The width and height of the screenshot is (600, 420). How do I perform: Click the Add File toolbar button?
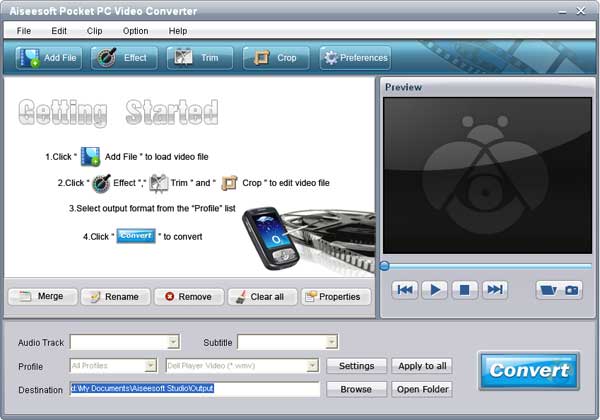click(x=49, y=58)
